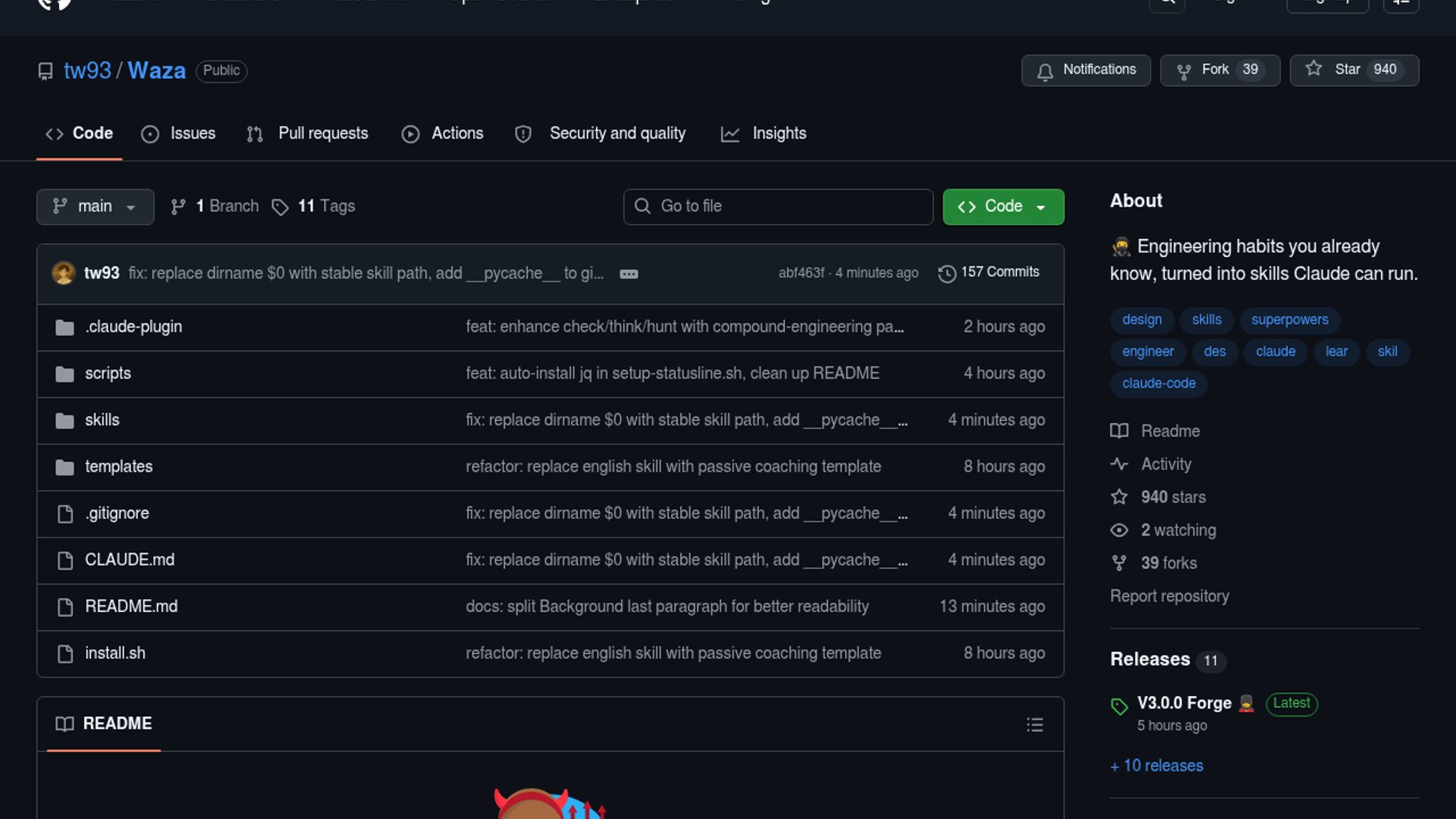Viewport: 1456px width, 819px height.
Task: Click the Tags icon next to 11 Tags
Action: [280, 207]
